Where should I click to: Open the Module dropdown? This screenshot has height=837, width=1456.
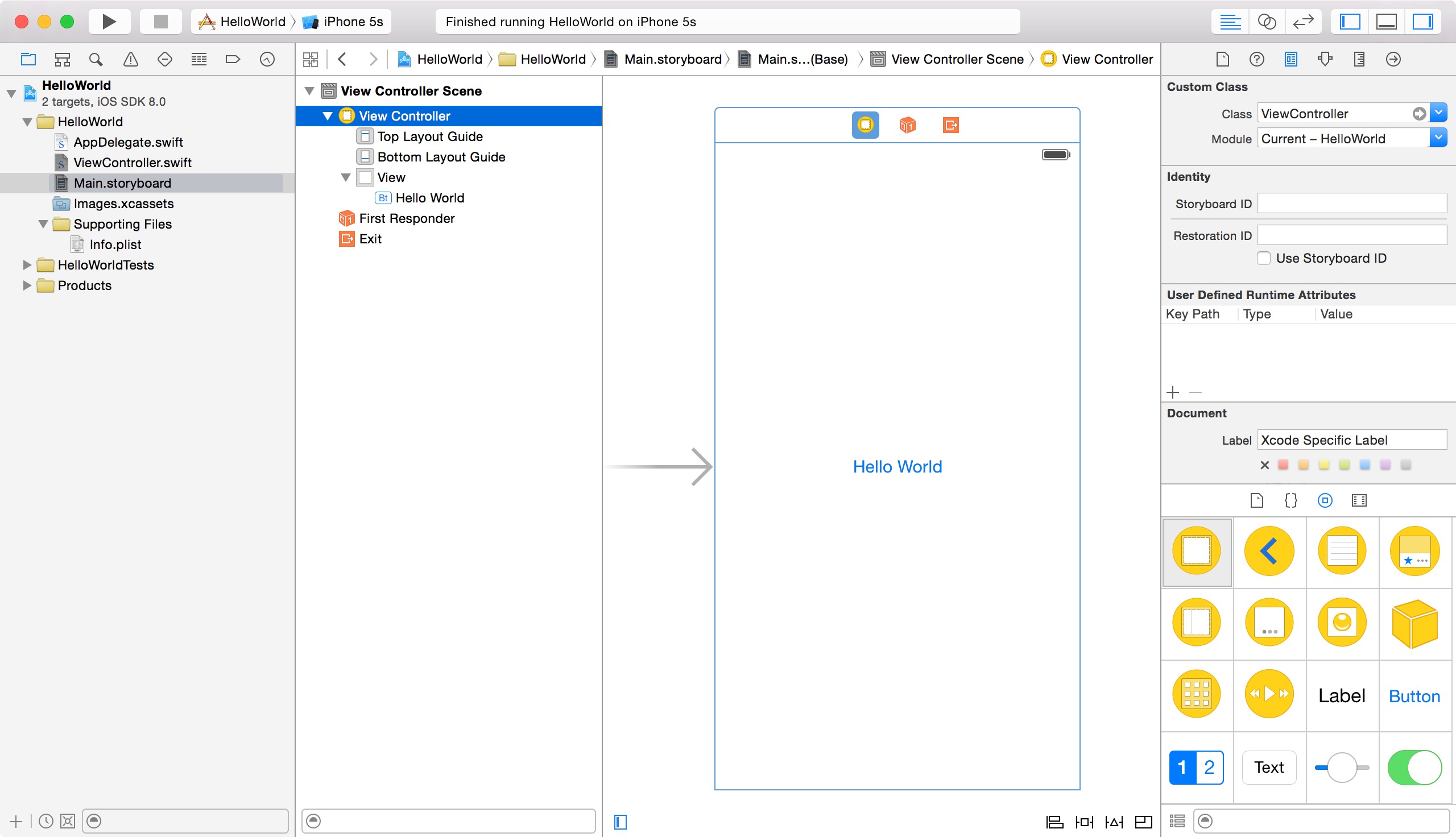(1438, 138)
